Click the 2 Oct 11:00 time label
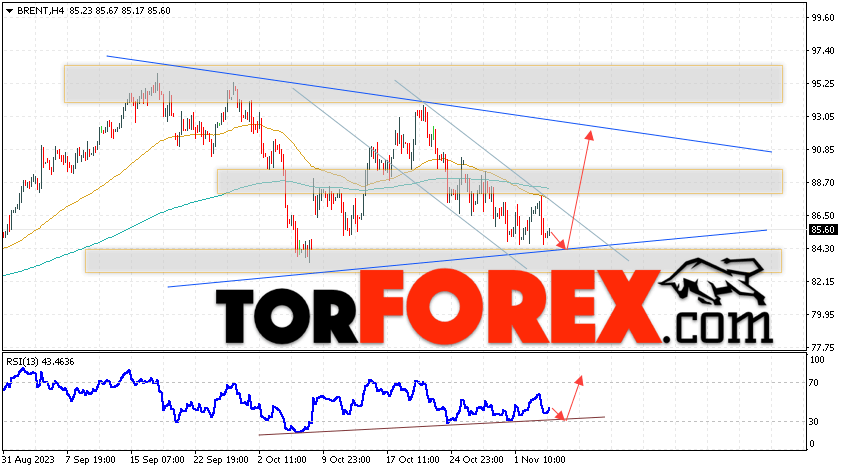Image resolution: width=846 pixels, height=471 pixels. (282, 460)
